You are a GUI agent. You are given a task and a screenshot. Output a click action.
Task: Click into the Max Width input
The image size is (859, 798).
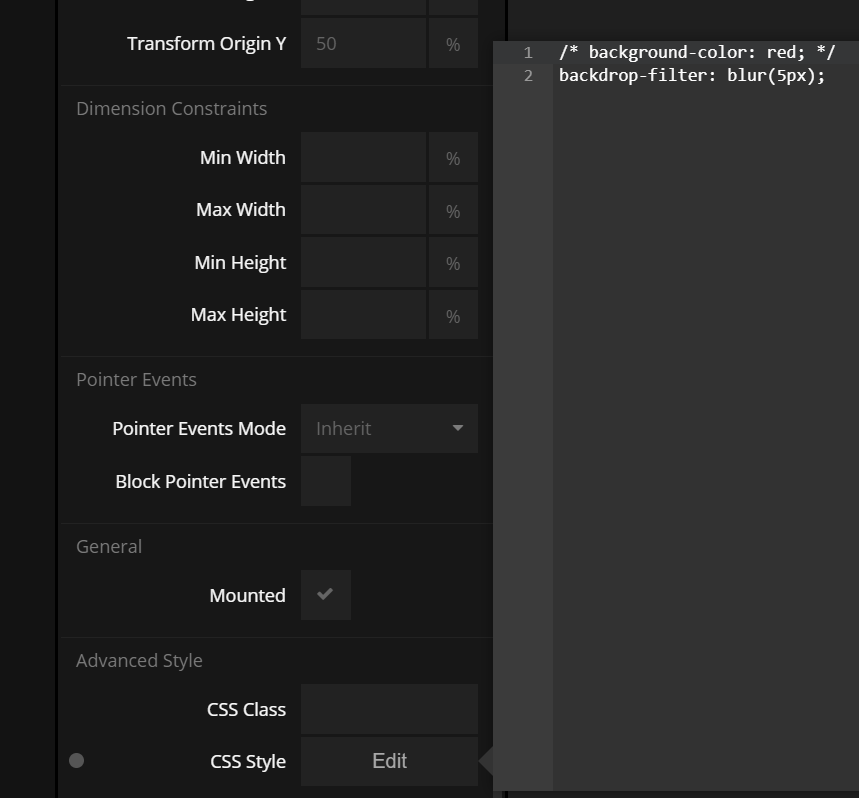click(x=363, y=210)
